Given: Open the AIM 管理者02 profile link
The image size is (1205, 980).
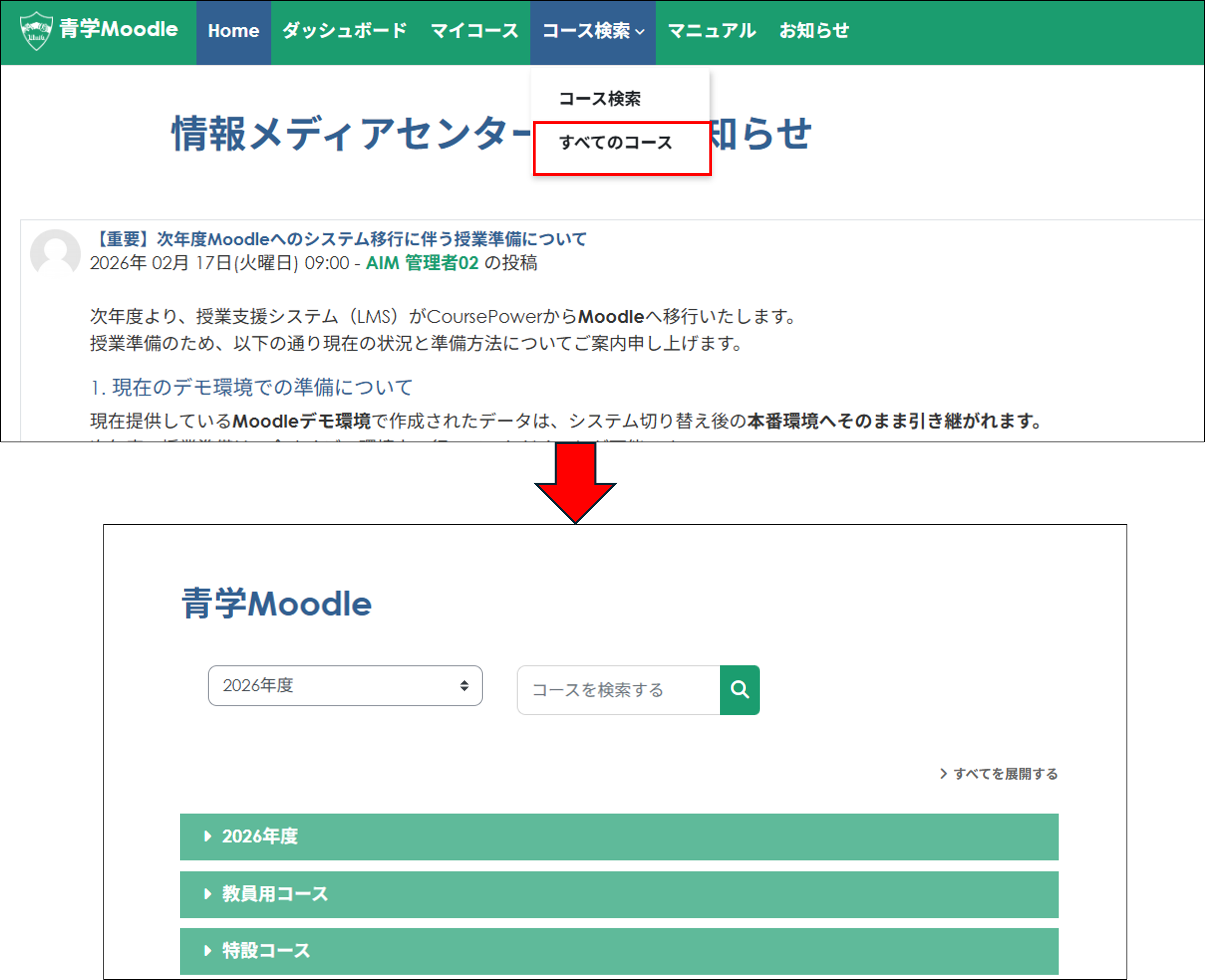Looking at the screenshot, I should [422, 263].
